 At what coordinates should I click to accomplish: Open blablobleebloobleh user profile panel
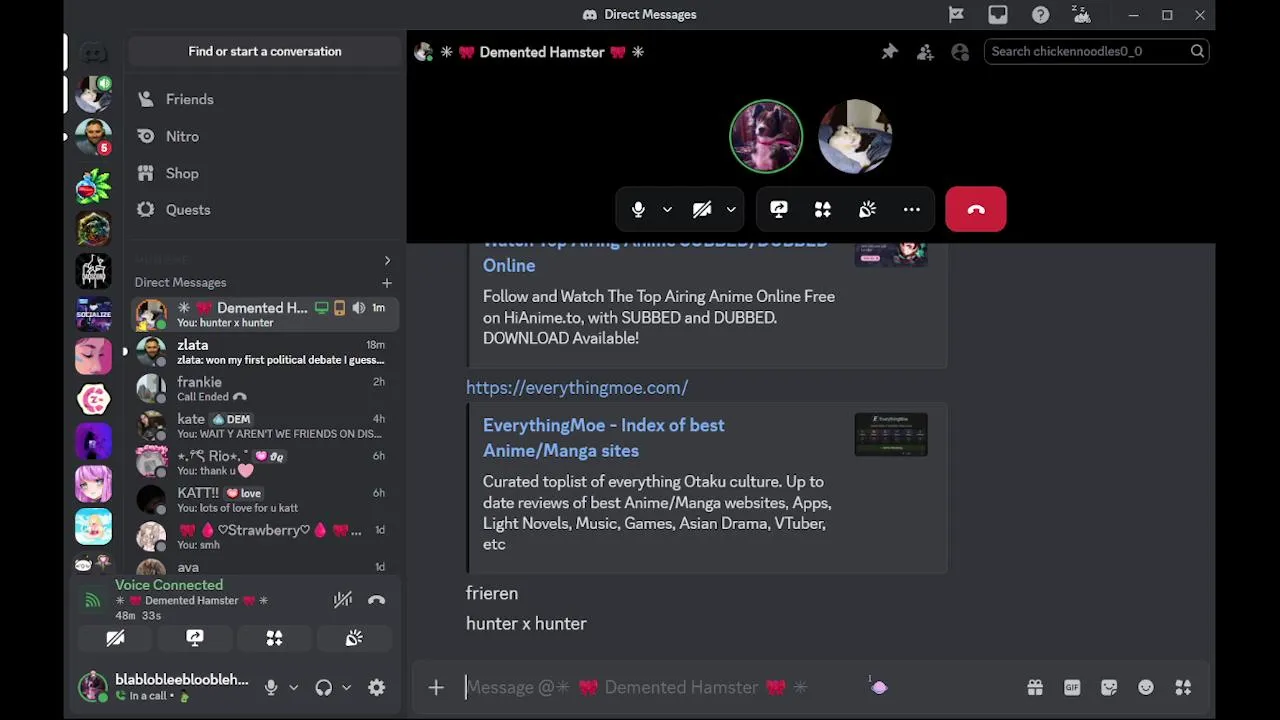click(x=165, y=687)
